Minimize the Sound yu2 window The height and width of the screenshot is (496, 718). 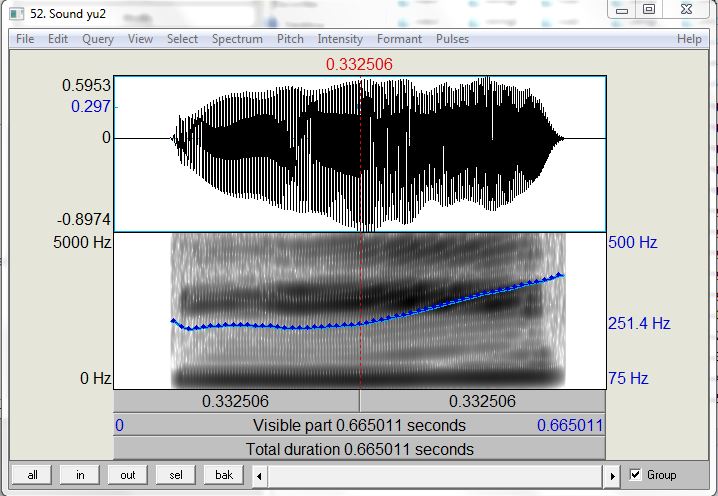(622, 10)
